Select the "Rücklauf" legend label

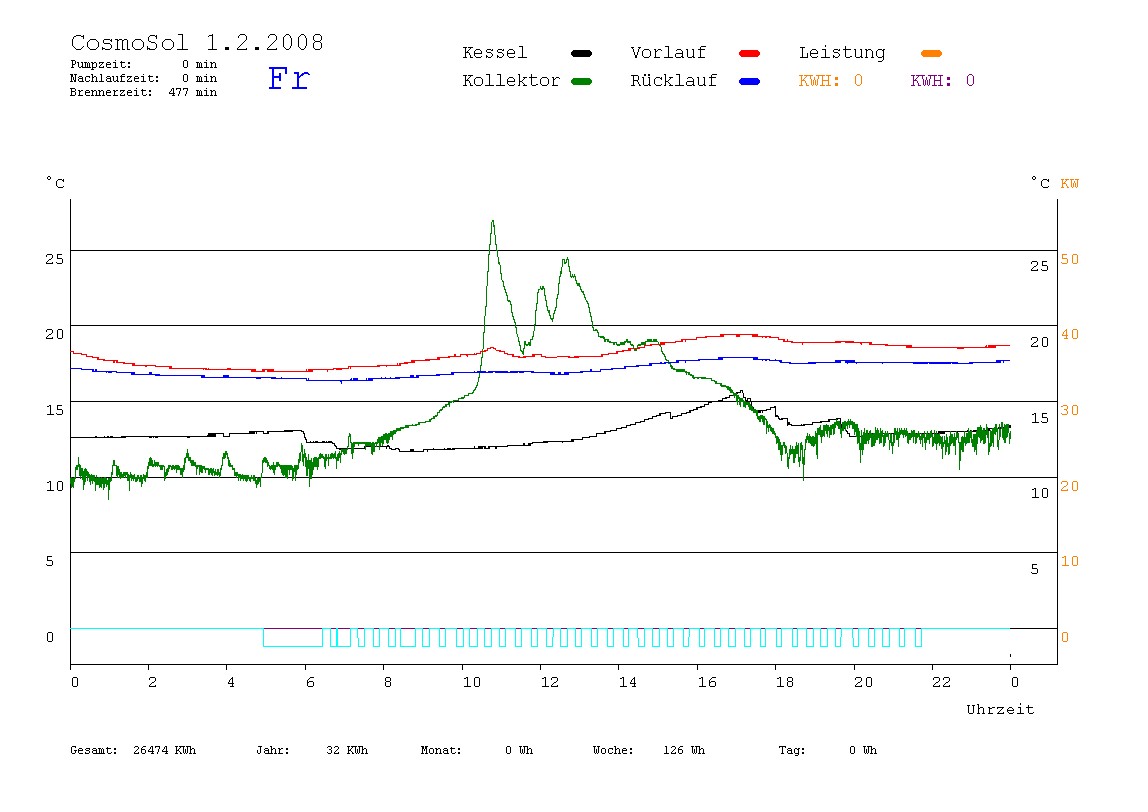tap(674, 81)
